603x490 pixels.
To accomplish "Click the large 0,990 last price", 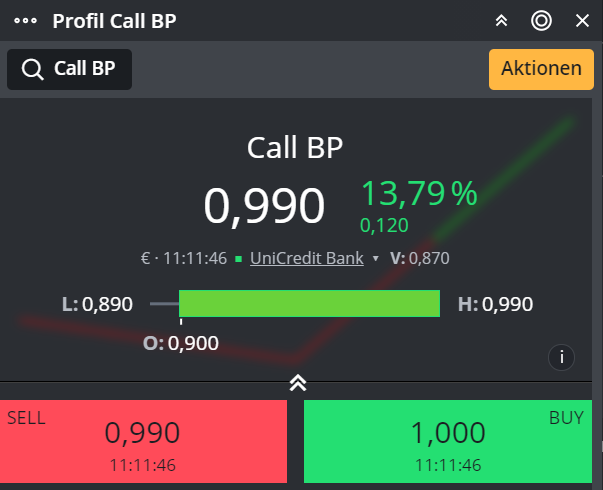I will point(264,205).
